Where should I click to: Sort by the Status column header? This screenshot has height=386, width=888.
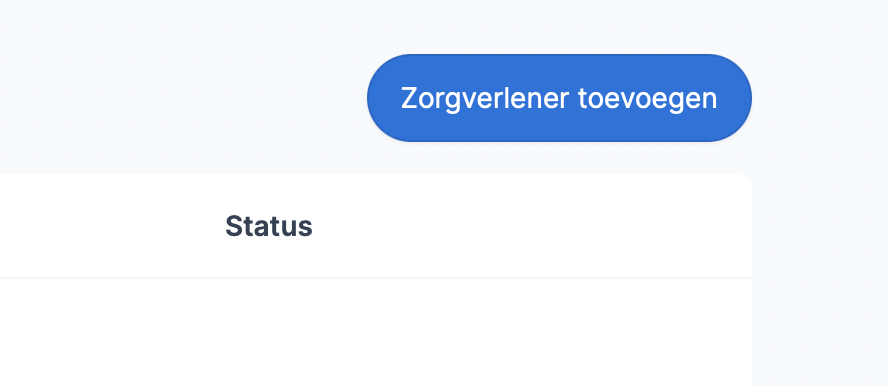point(268,226)
